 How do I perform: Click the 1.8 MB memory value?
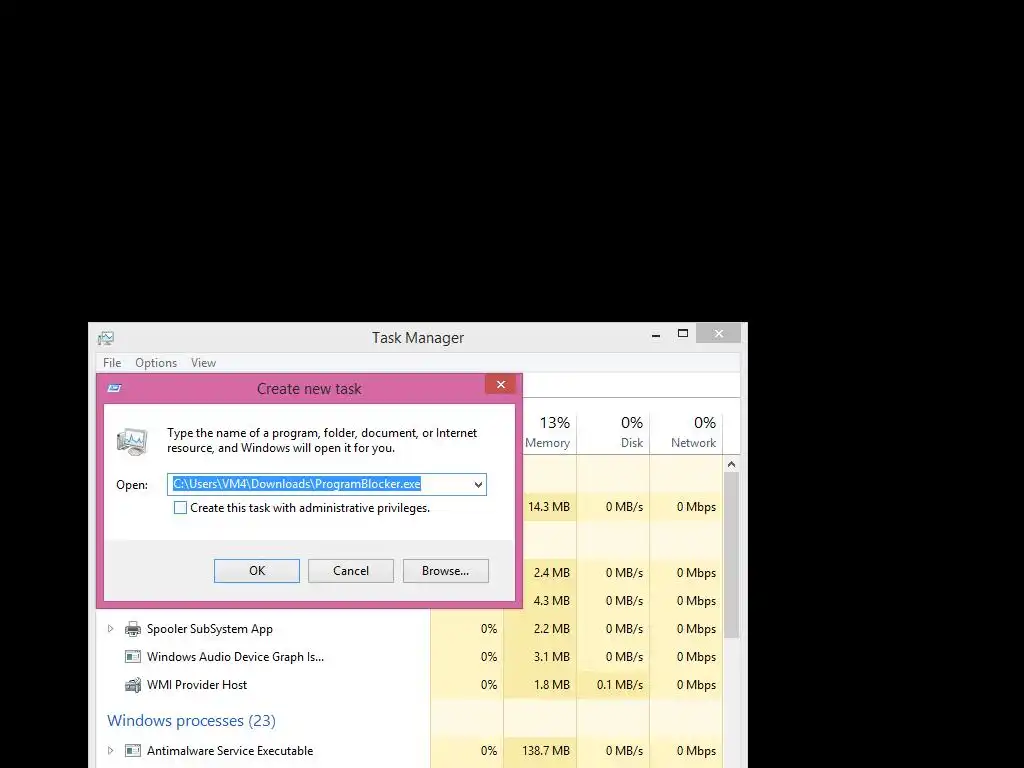click(552, 685)
